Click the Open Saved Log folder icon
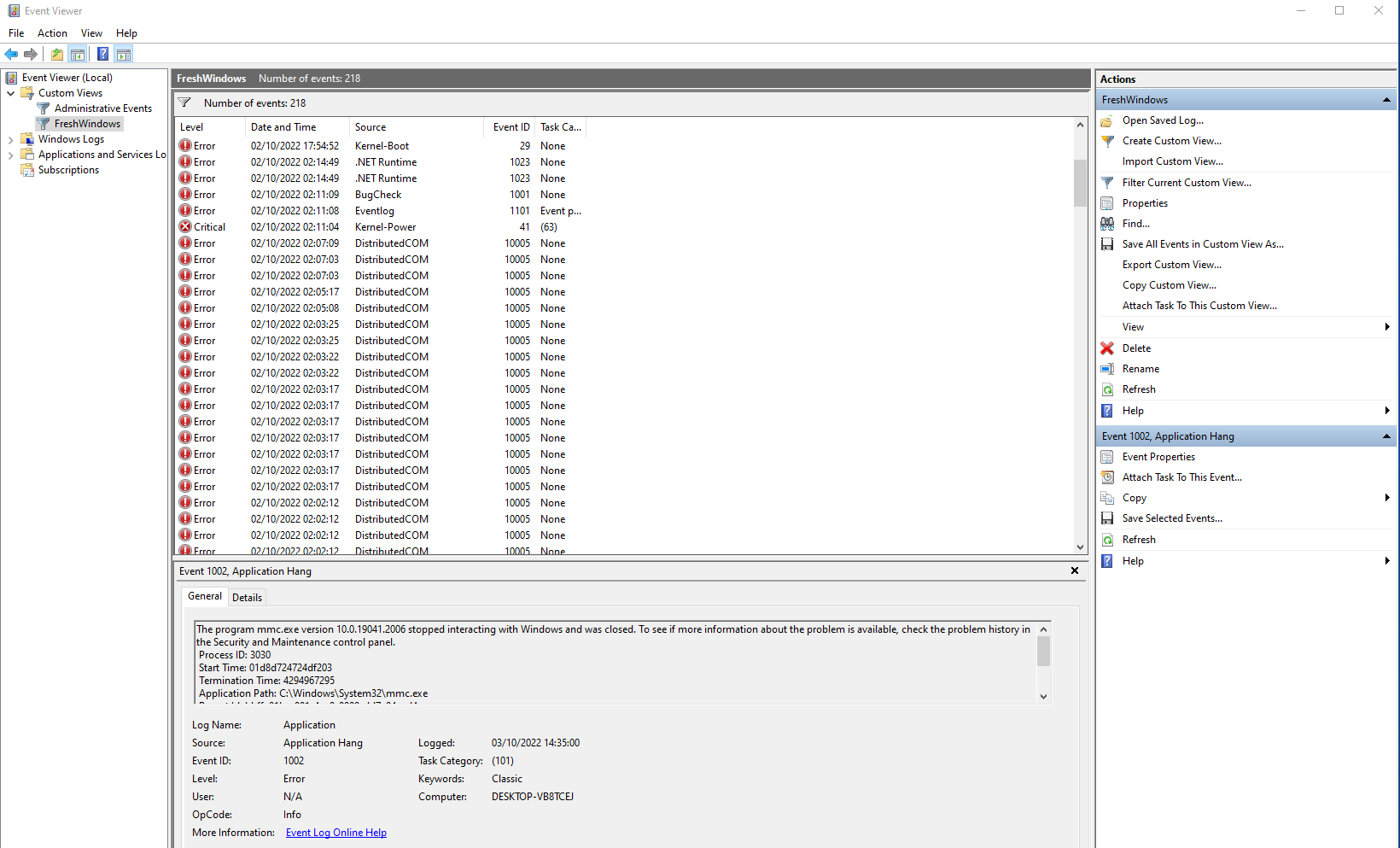This screenshot has height=848, width=1400. pyautogui.click(x=1107, y=120)
